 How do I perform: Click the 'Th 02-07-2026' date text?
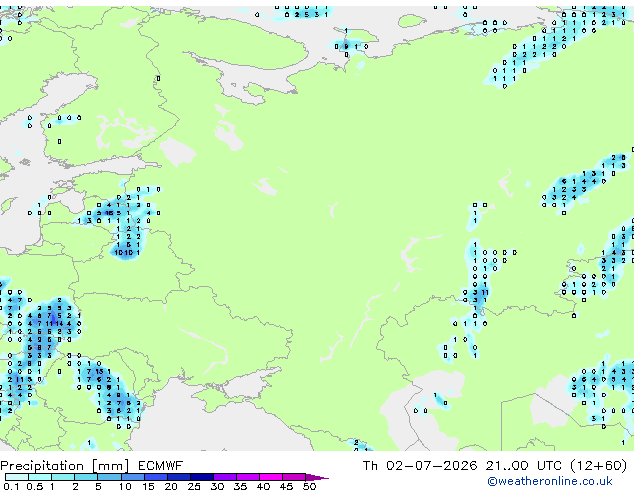click(420, 466)
